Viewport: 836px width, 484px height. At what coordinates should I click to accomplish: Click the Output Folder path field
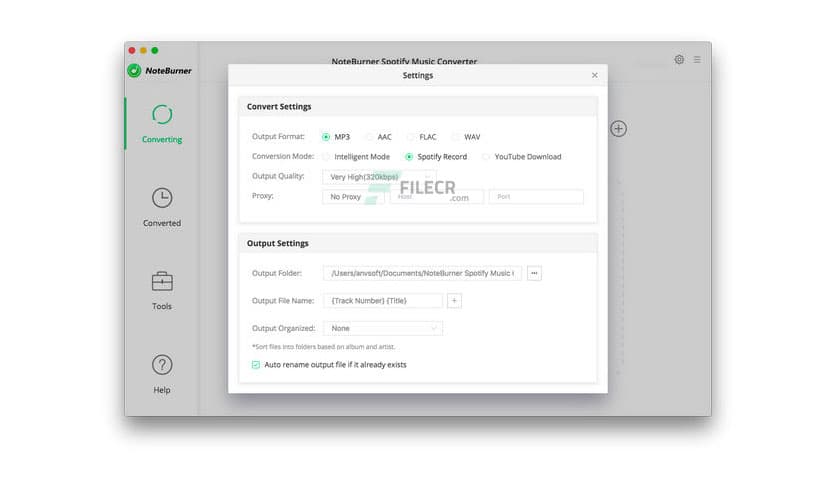[422, 273]
